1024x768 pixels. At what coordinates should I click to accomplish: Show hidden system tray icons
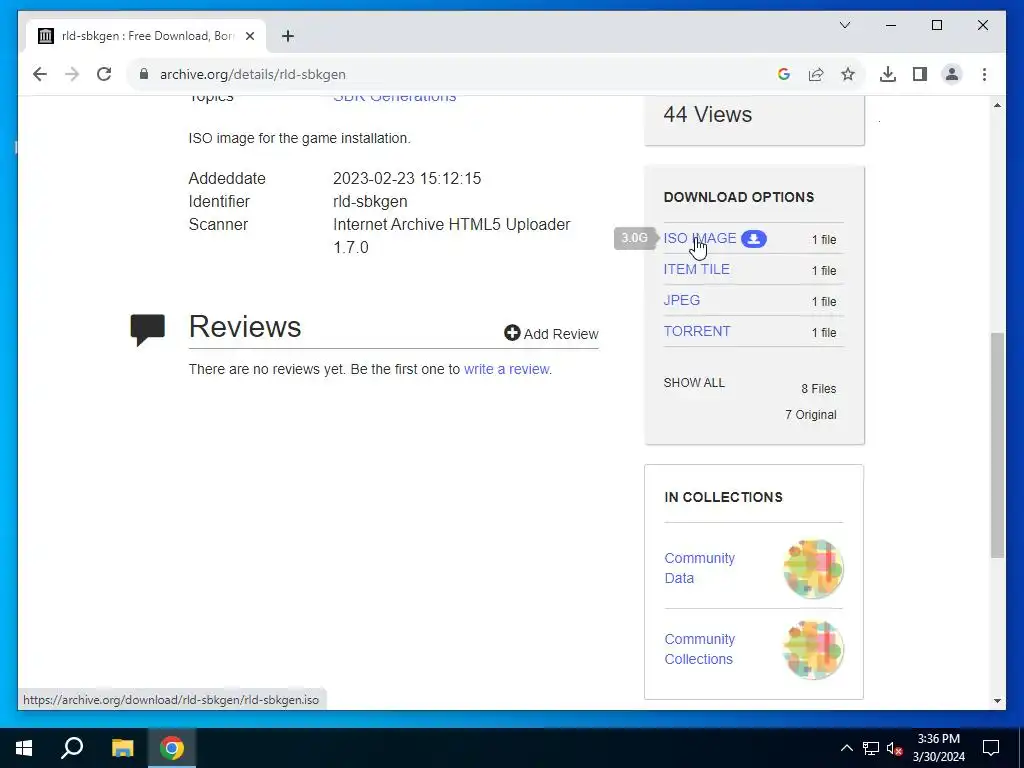tap(846, 748)
